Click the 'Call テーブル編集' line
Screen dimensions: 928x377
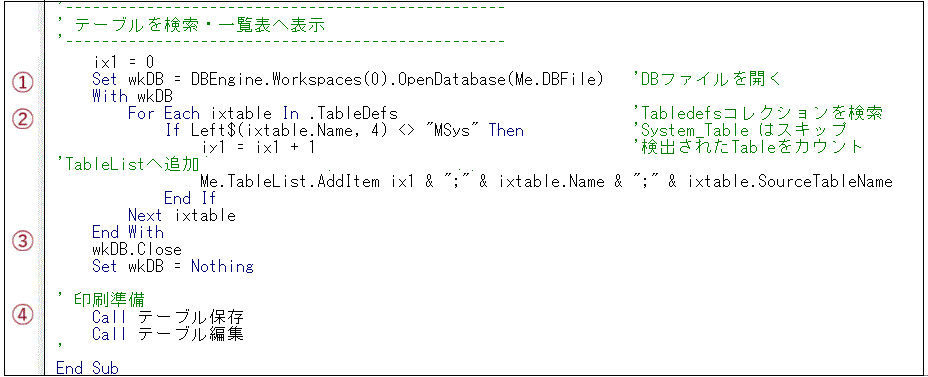coord(168,334)
